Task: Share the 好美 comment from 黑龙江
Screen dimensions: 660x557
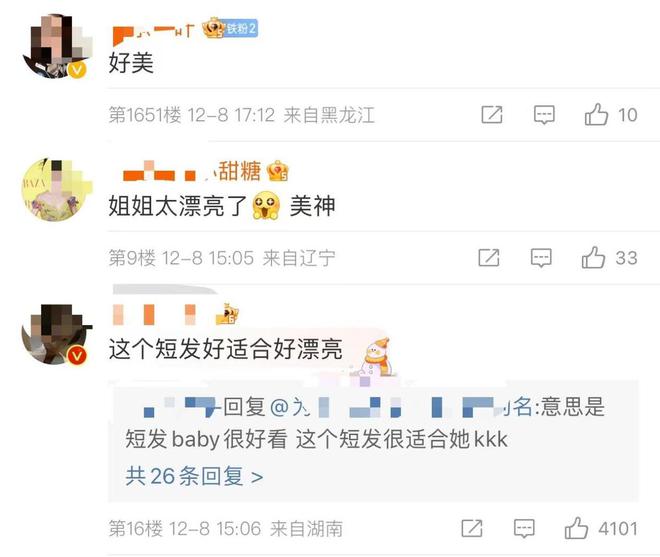Action: tap(492, 115)
